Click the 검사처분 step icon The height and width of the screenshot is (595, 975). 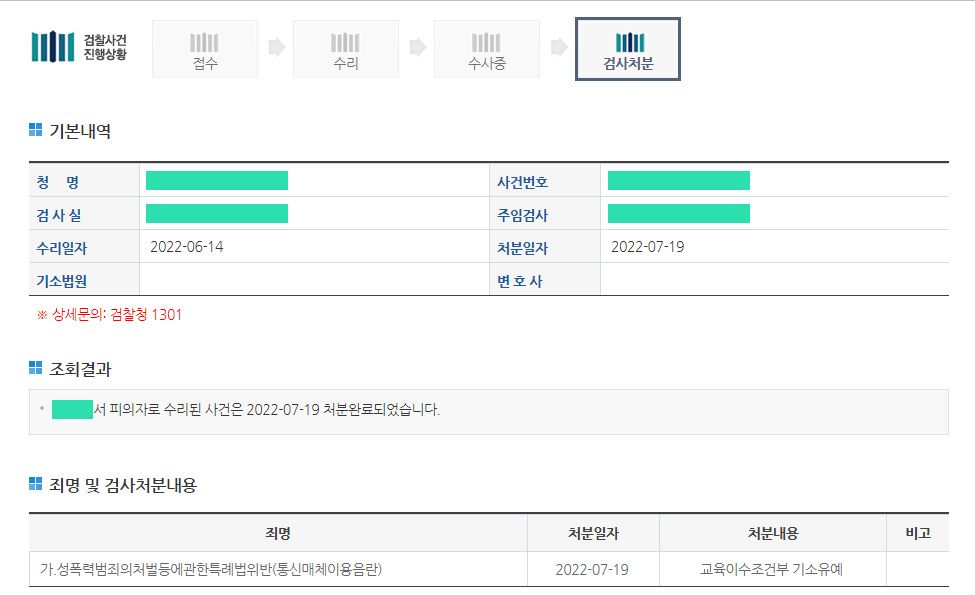[629, 42]
